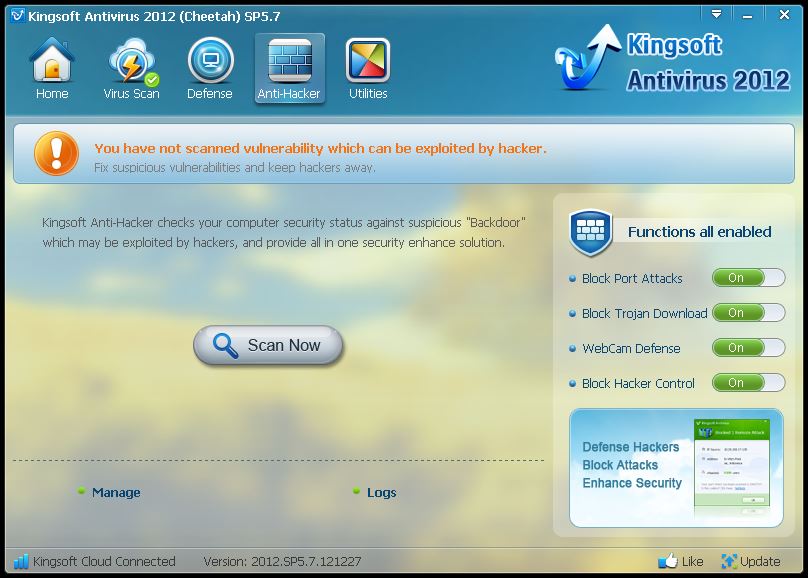The width and height of the screenshot is (808, 578).
Task: Open Utilities tools
Action: (368, 68)
